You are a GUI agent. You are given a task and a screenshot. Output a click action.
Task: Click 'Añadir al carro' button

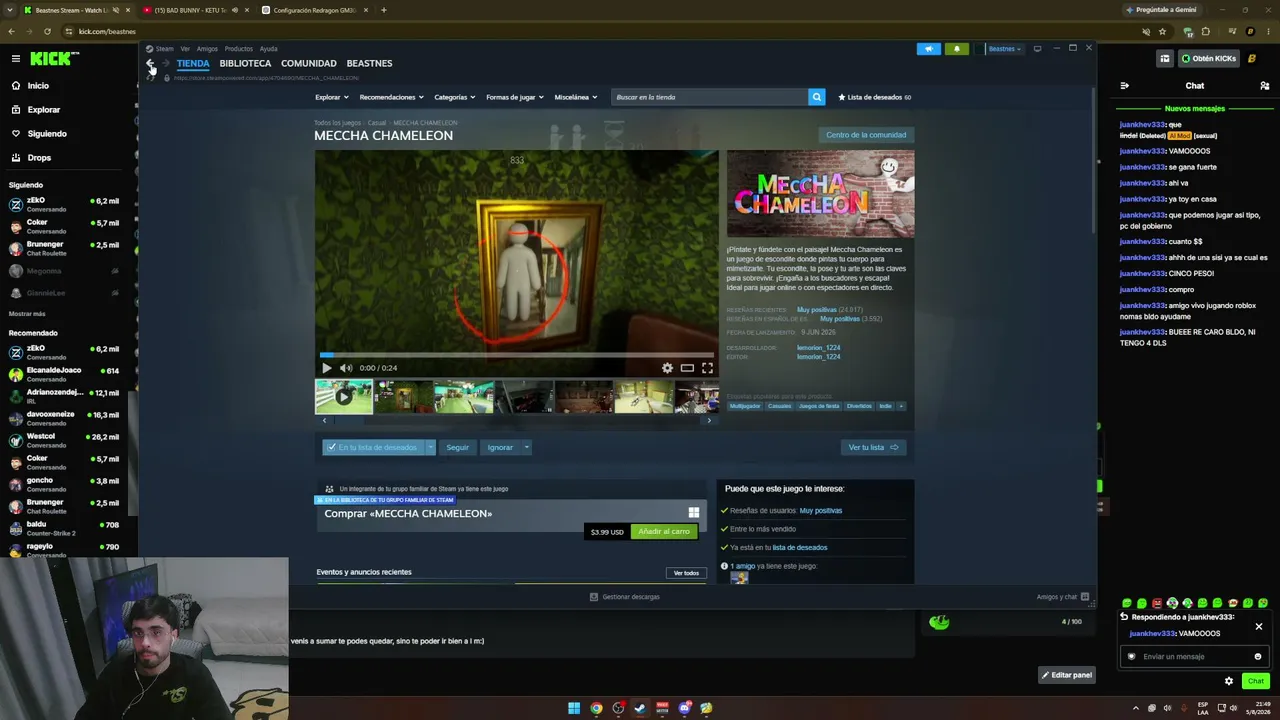pyautogui.click(x=664, y=532)
